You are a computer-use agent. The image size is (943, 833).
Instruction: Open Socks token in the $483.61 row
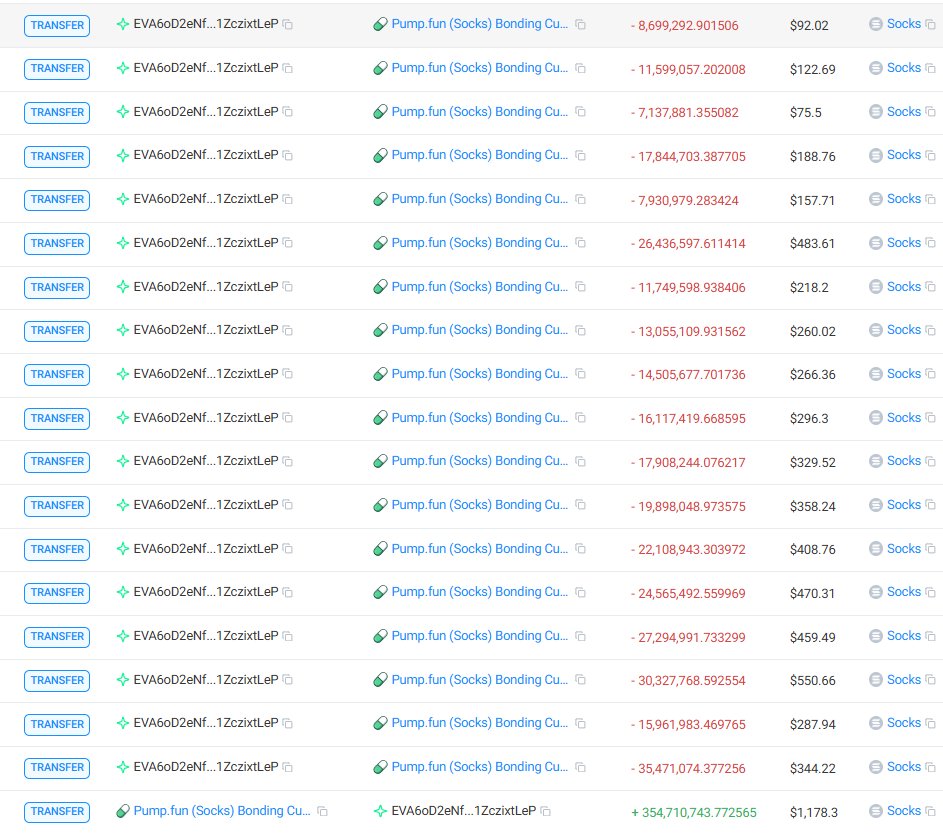pyautogui.click(x=903, y=242)
